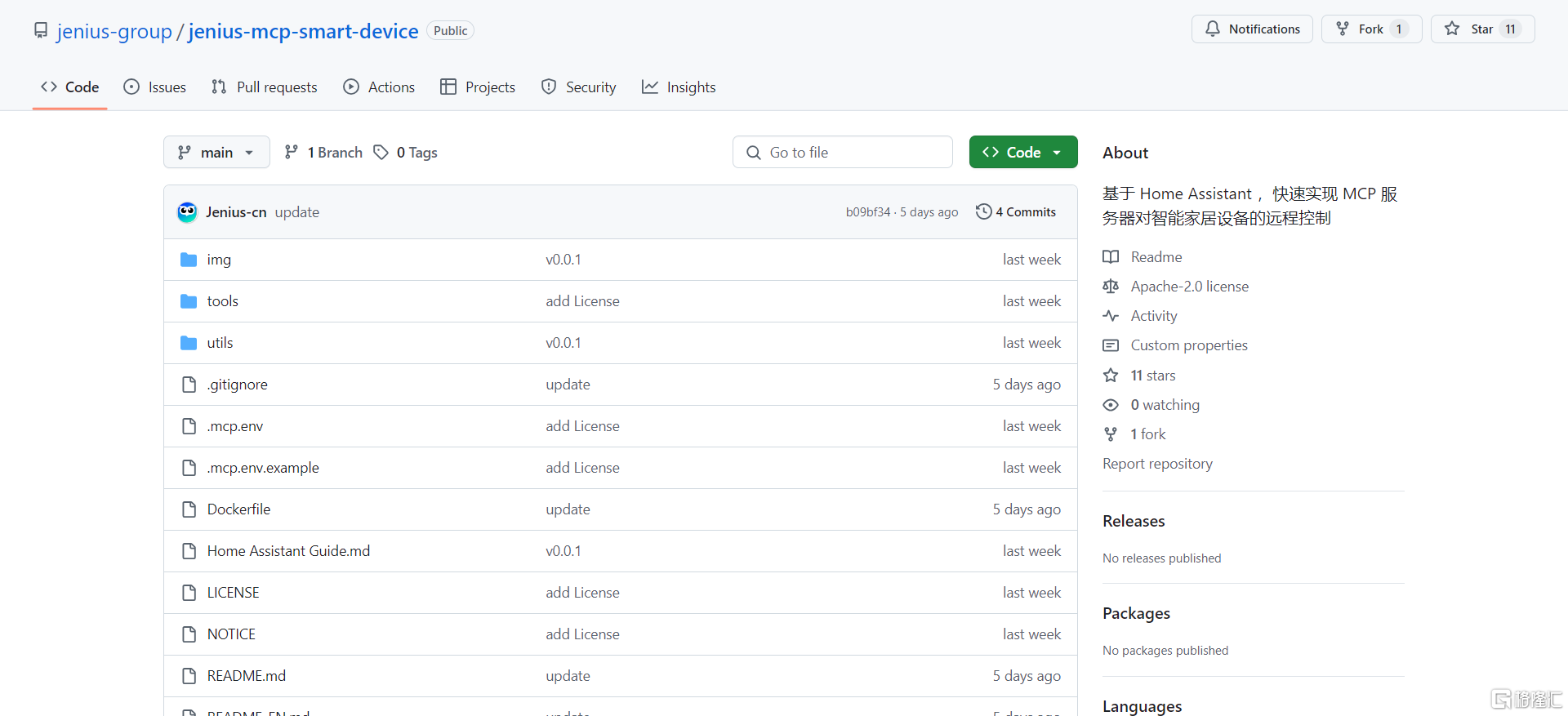
Task: Click the fork icon next to 1 fork
Action: coord(1111,434)
